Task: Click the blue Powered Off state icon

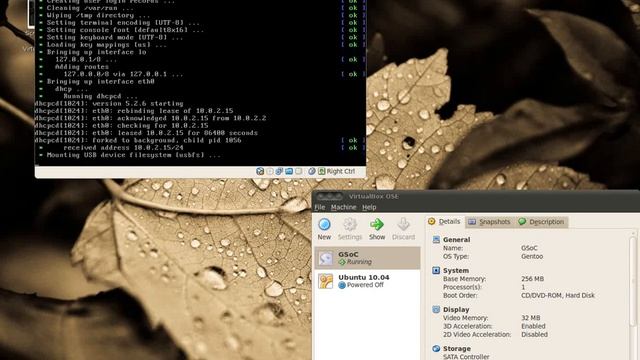Action: point(342,285)
